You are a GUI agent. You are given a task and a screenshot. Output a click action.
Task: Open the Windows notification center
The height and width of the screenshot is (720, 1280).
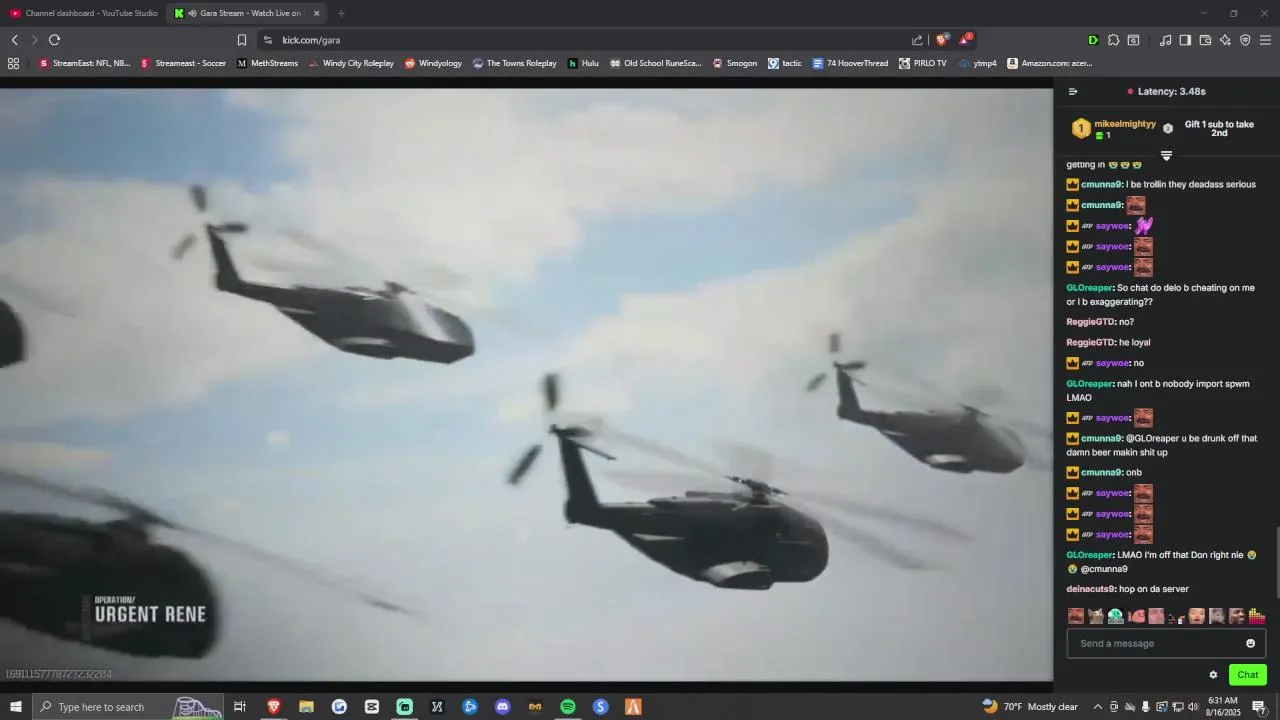(1259, 707)
